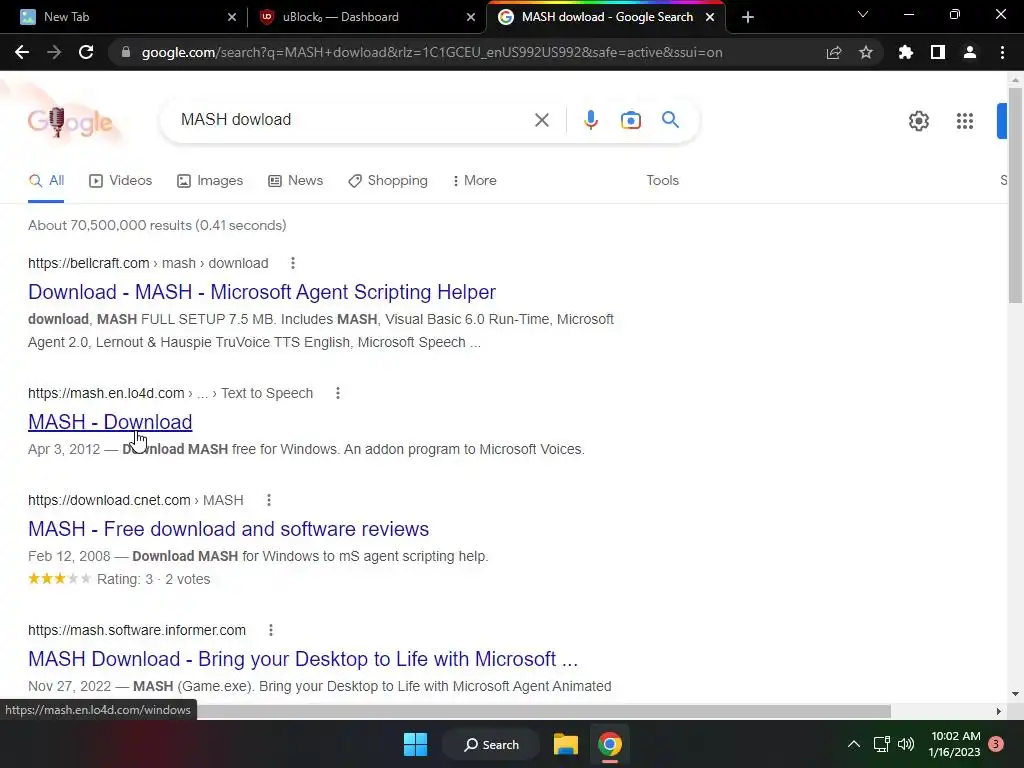
Task: Go to Google home via logo
Action: 70,121
